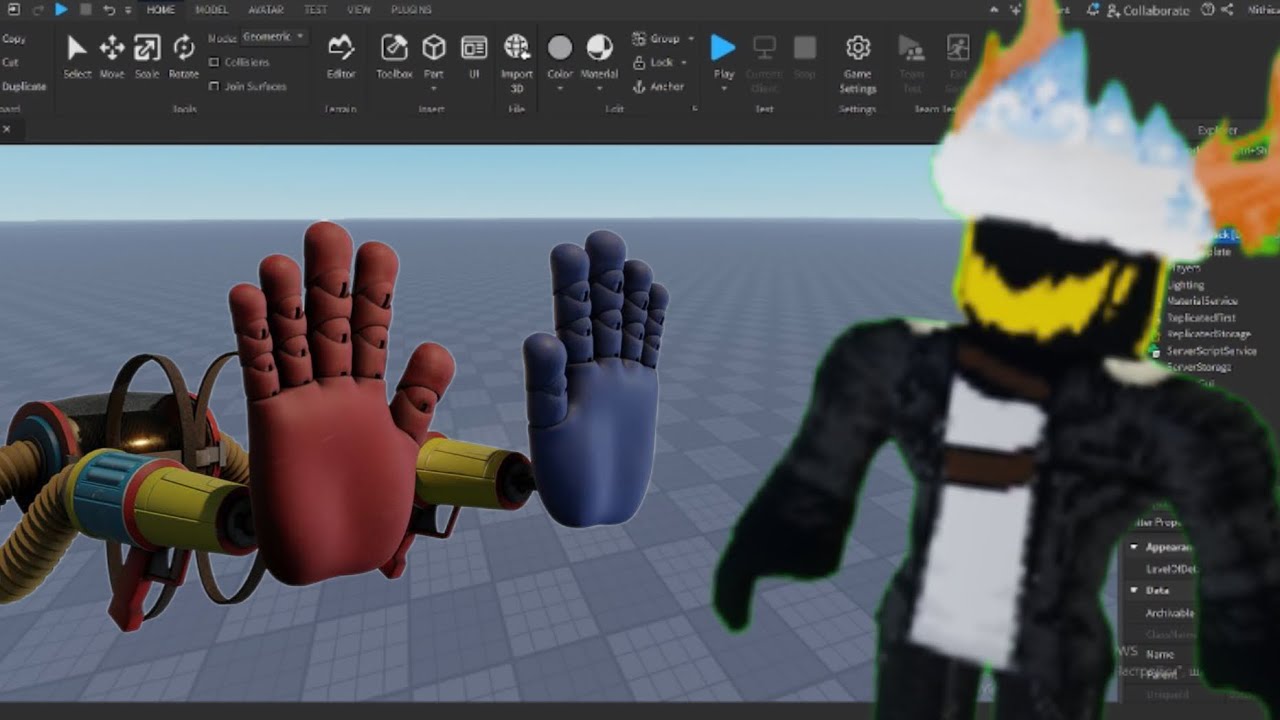The width and height of the screenshot is (1280, 720).
Task: Expand the Material dropdown arrow
Action: click(599, 88)
